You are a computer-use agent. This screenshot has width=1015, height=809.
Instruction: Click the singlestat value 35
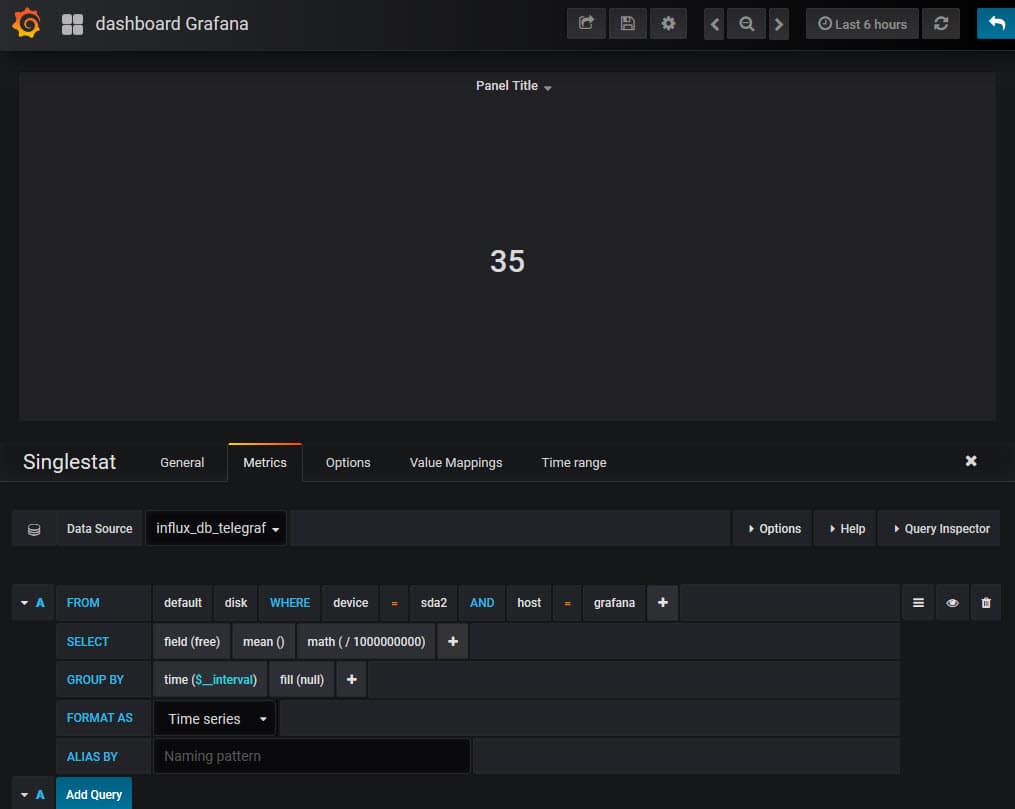point(508,261)
